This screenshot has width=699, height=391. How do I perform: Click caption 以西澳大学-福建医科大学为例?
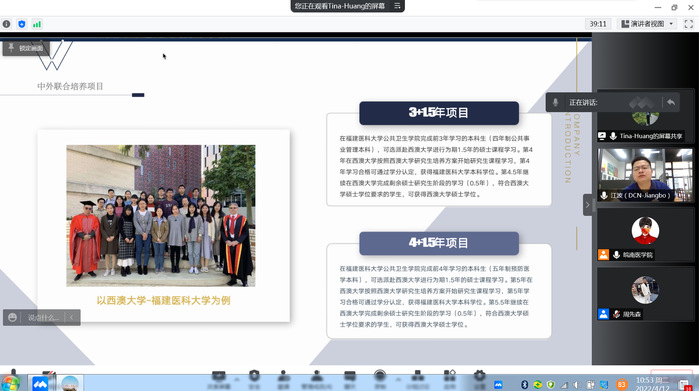tap(164, 300)
